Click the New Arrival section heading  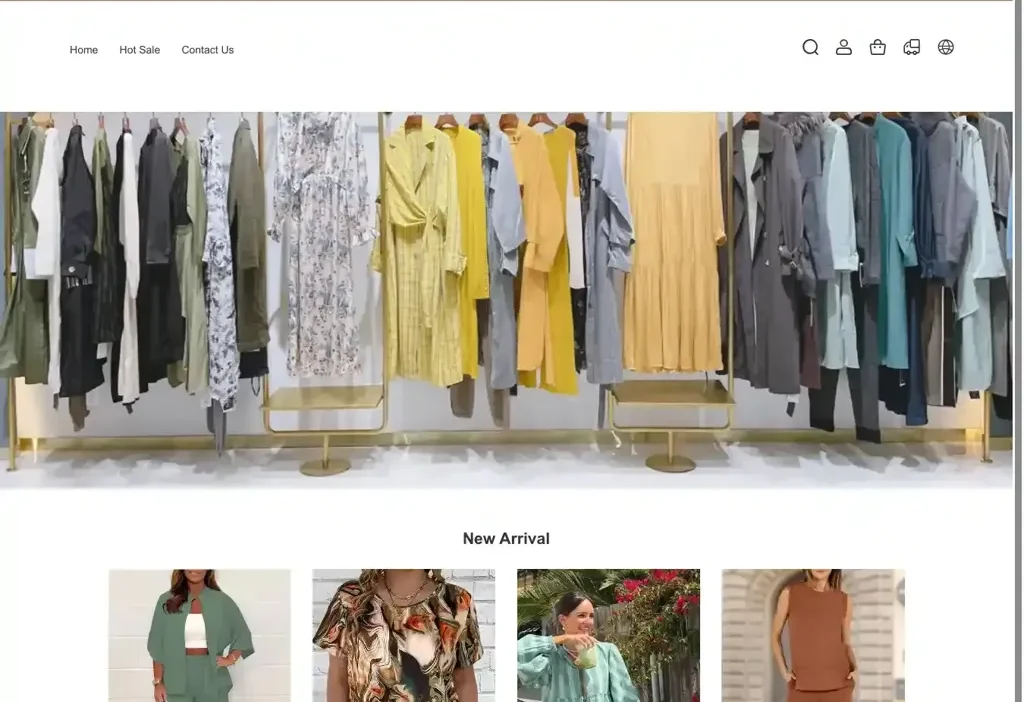point(506,538)
